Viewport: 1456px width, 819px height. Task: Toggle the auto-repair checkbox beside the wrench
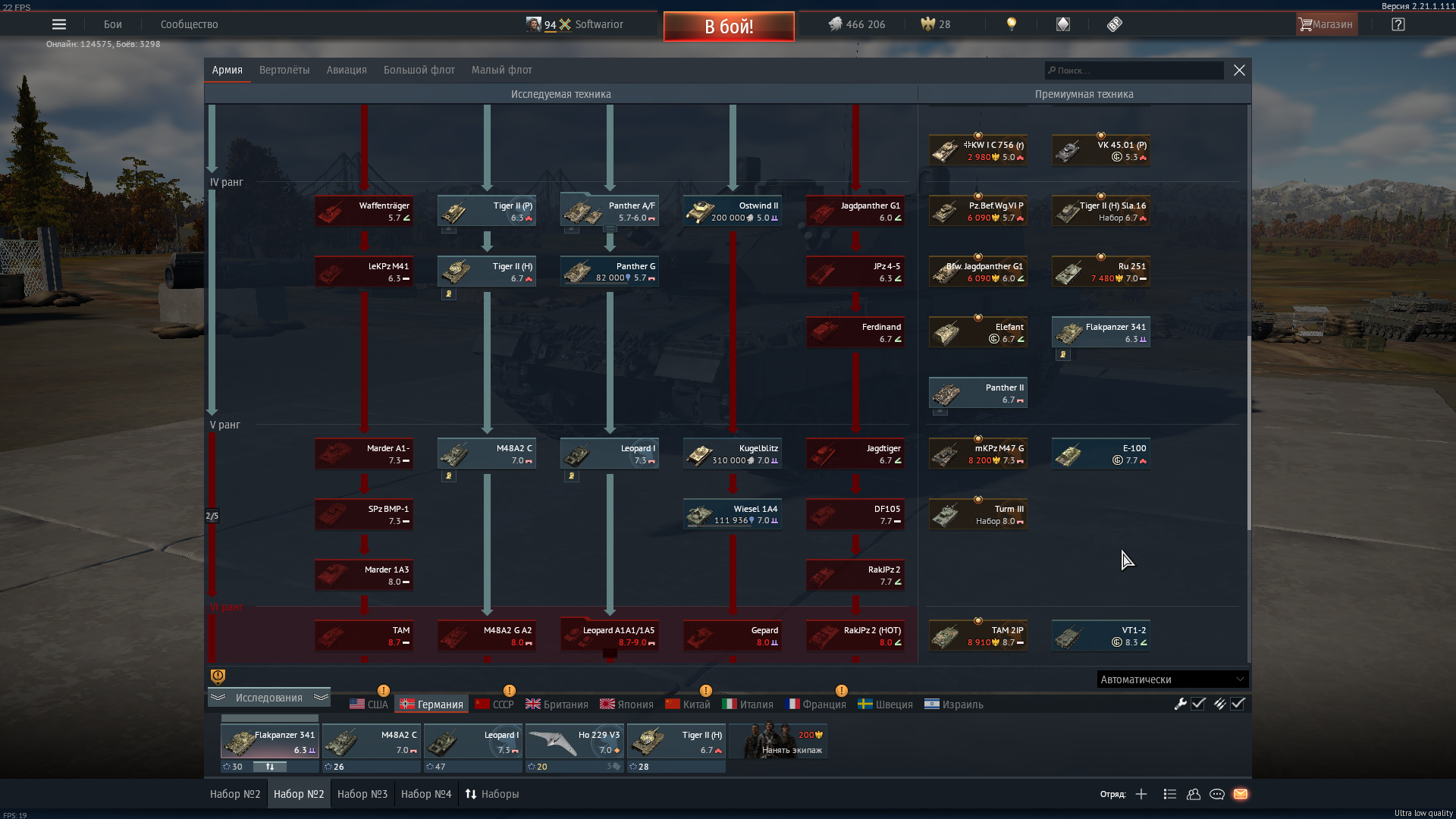(x=1198, y=704)
